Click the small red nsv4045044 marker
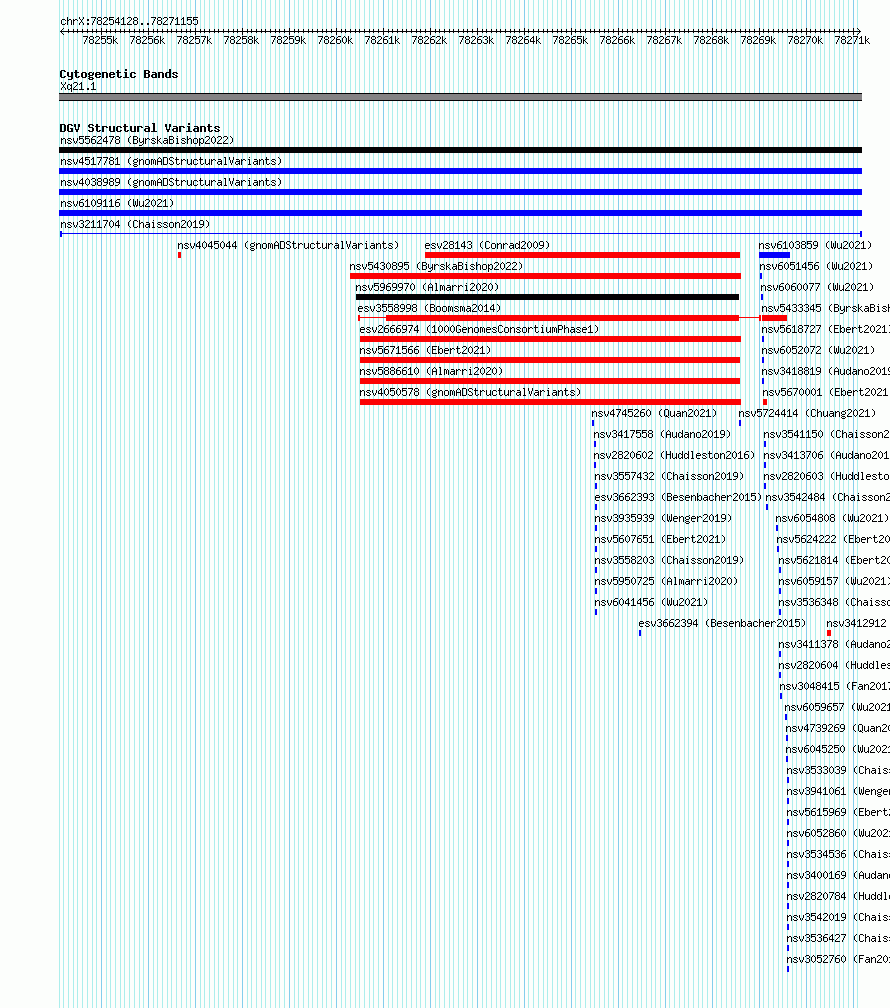Image resolution: width=890 pixels, height=1008 pixels. coord(179,255)
